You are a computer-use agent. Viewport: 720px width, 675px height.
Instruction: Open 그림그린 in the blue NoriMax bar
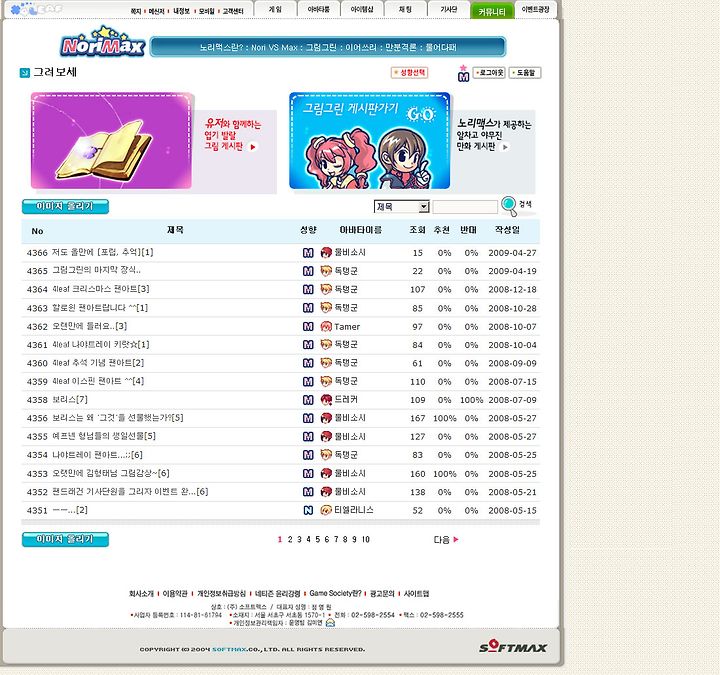pyautogui.click(x=321, y=47)
